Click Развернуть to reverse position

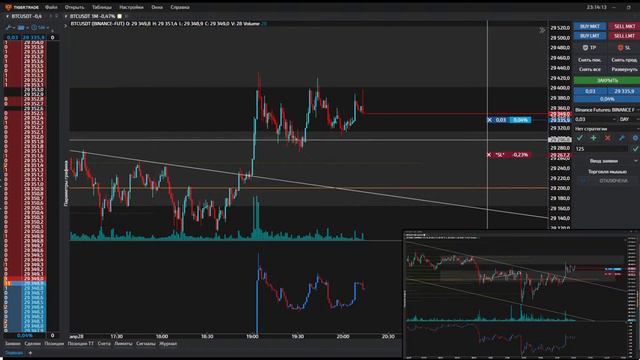(x=624, y=69)
